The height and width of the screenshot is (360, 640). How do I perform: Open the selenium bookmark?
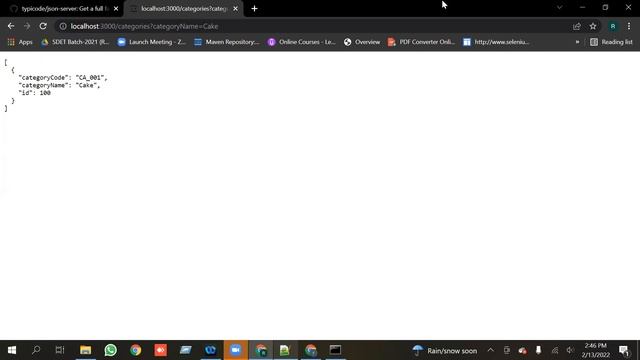pos(496,42)
